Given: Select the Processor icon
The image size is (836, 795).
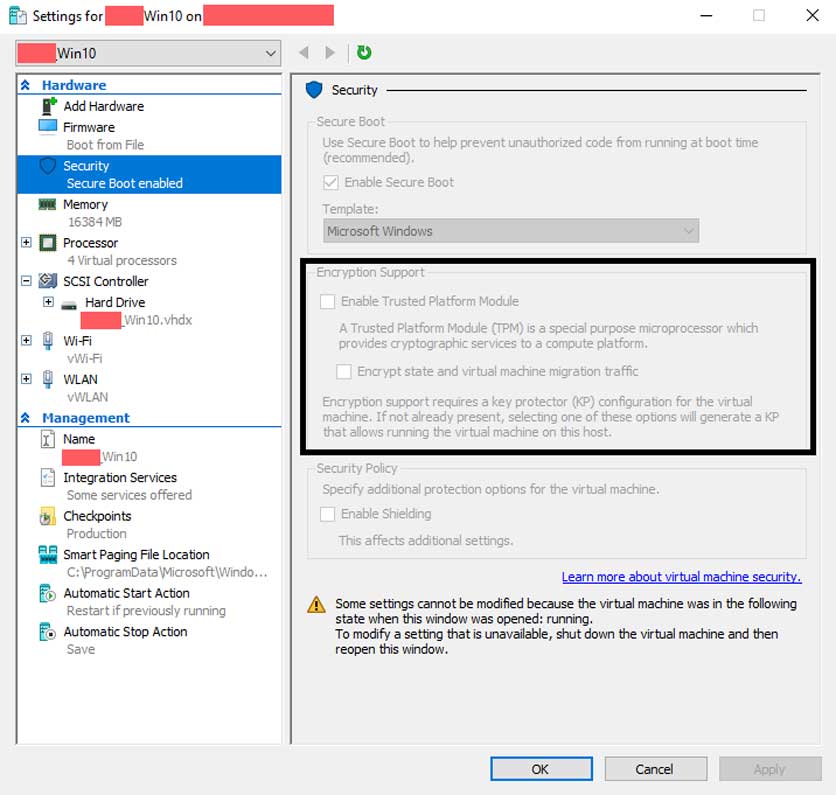Looking at the screenshot, I should pos(48,243).
